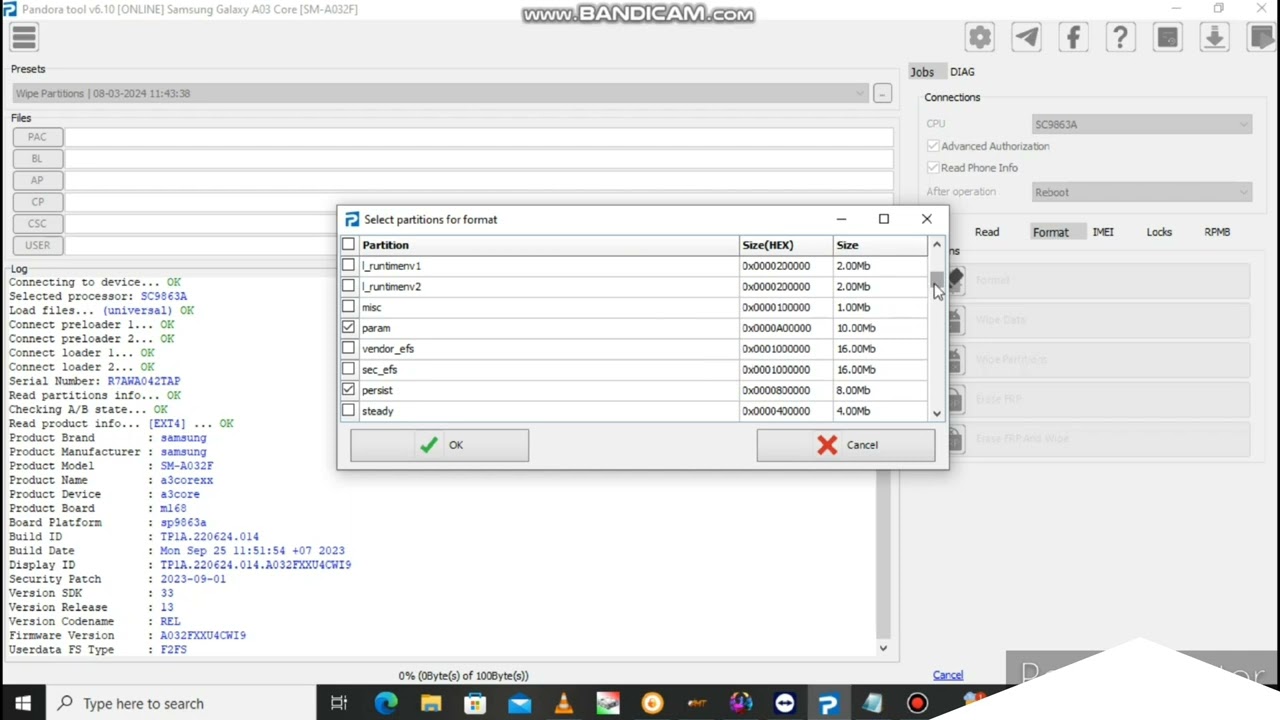1280x720 pixels.
Task: Open Microsoft Edge from taskbar
Action: point(386,703)
